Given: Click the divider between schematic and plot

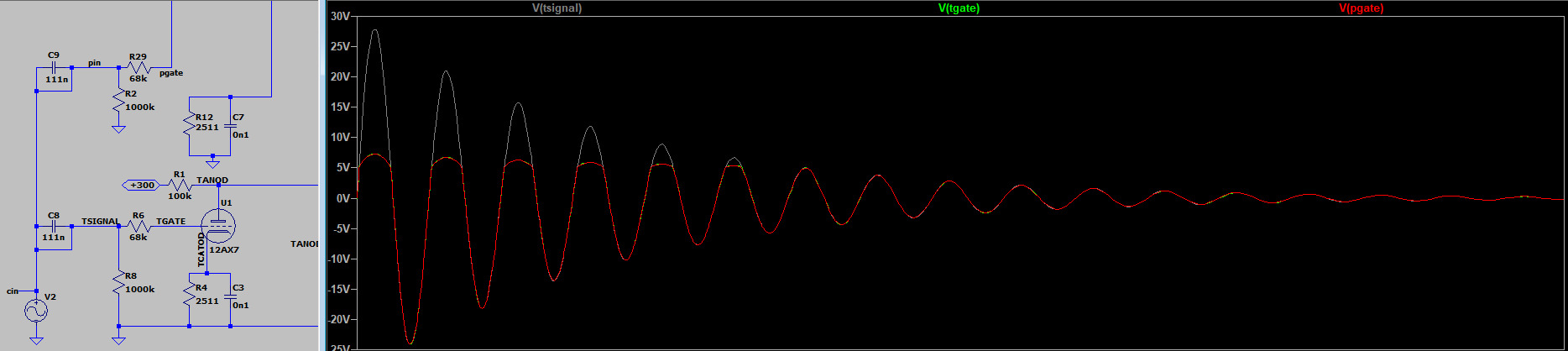Looking at the screenshot, I should [x=322, y=175].
